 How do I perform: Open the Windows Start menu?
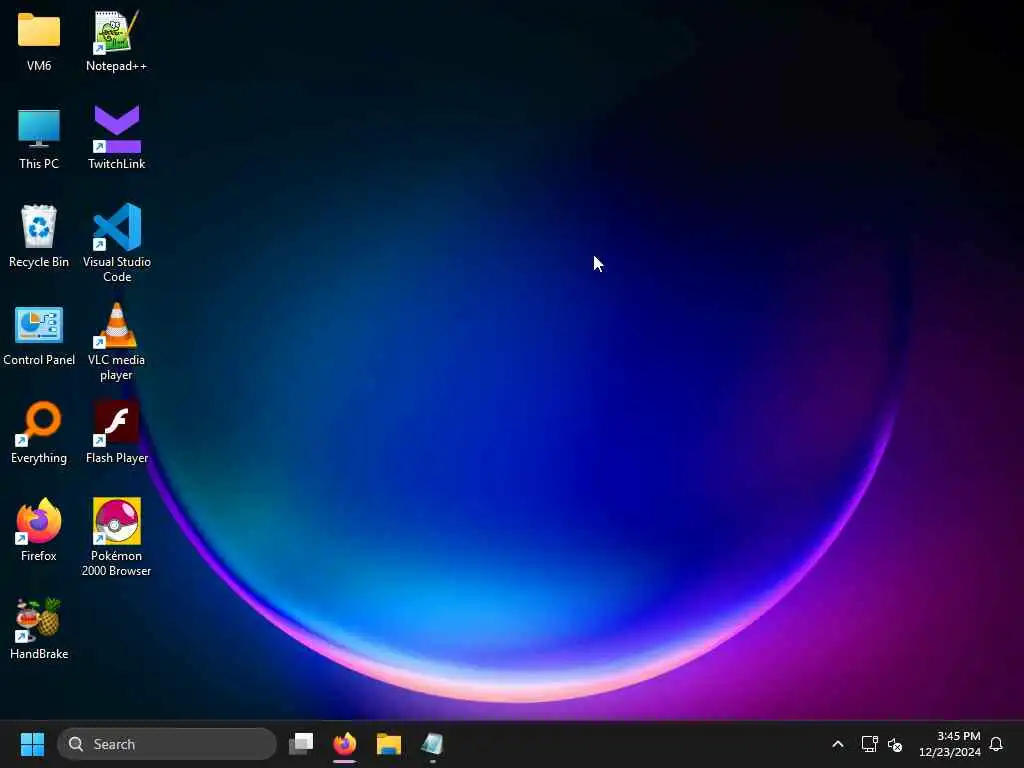(32, 744)
